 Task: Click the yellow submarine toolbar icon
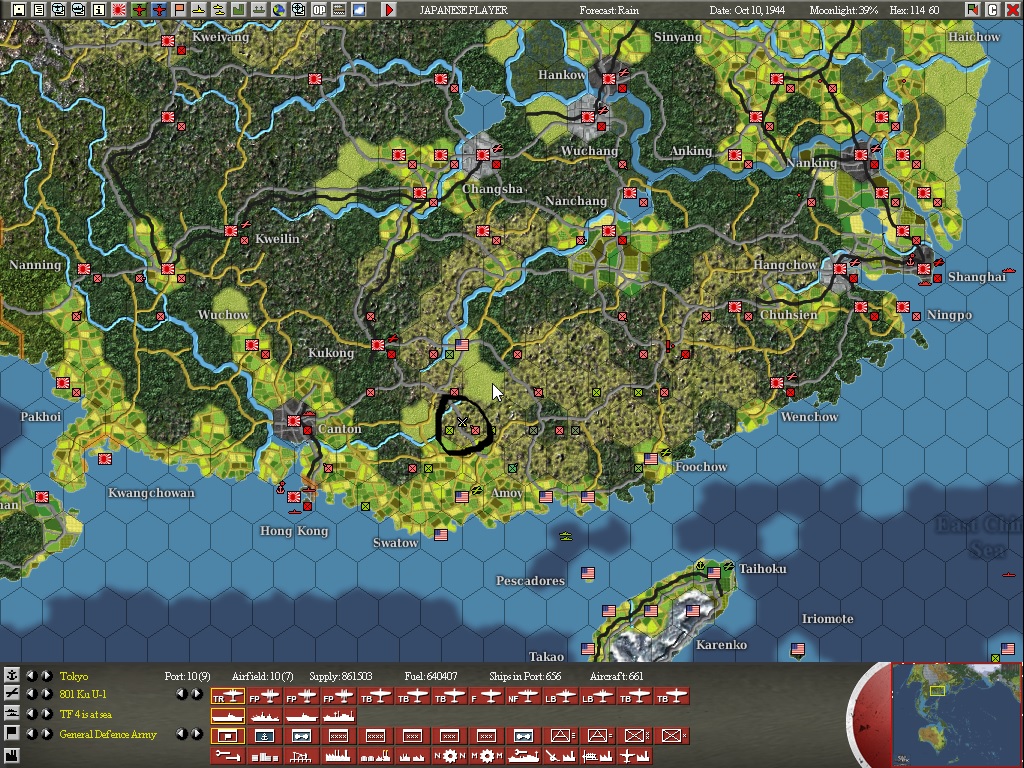click(199, 10)
